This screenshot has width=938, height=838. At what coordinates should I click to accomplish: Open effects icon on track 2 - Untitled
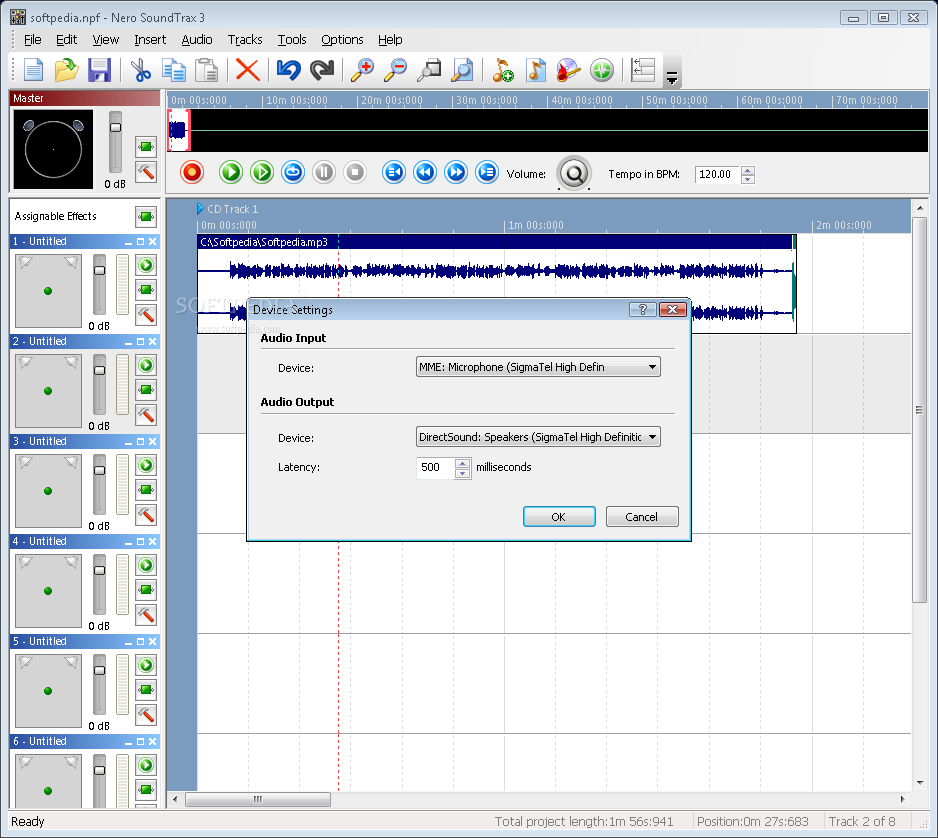pyautogui.click(x=146, y=390)
